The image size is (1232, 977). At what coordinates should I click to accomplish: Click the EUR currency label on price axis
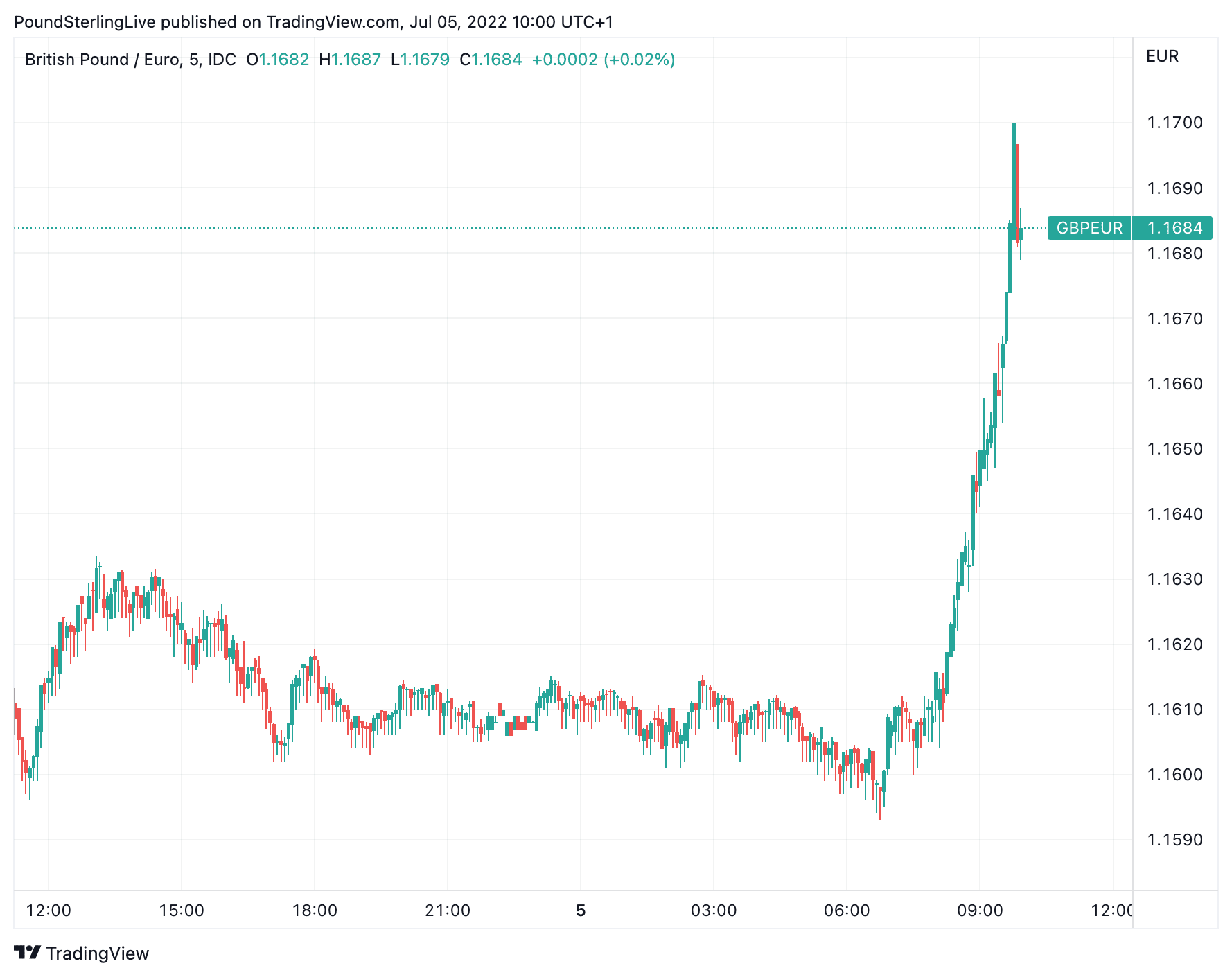point(1162,56)
